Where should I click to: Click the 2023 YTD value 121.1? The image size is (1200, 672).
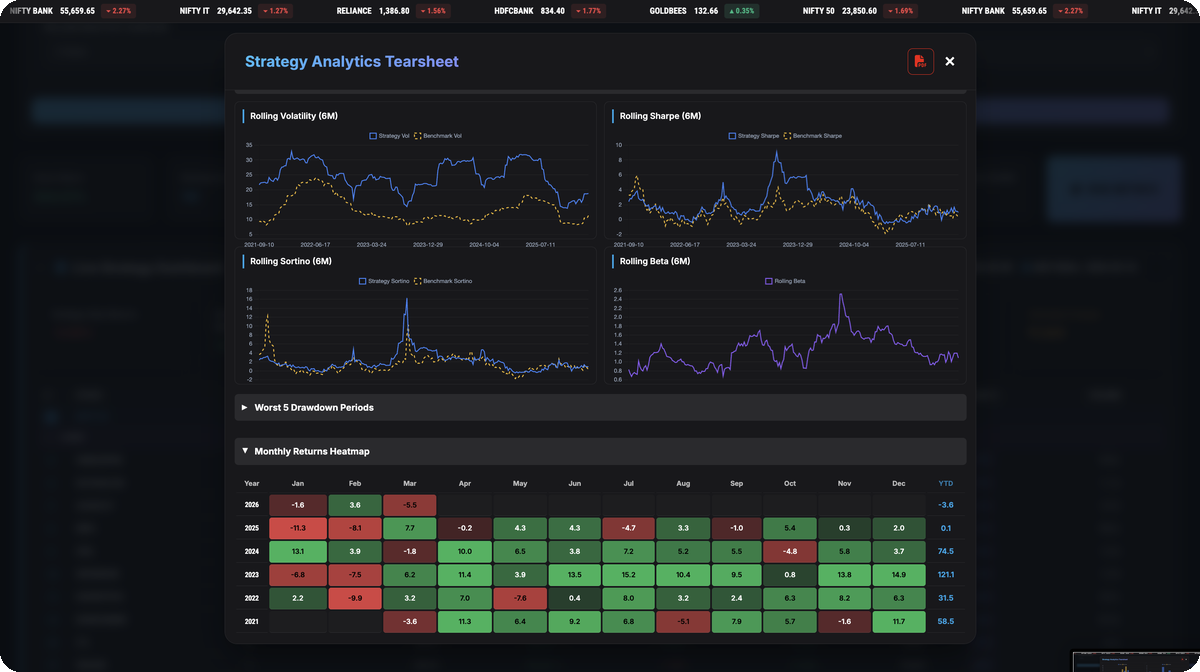(945, 575)
